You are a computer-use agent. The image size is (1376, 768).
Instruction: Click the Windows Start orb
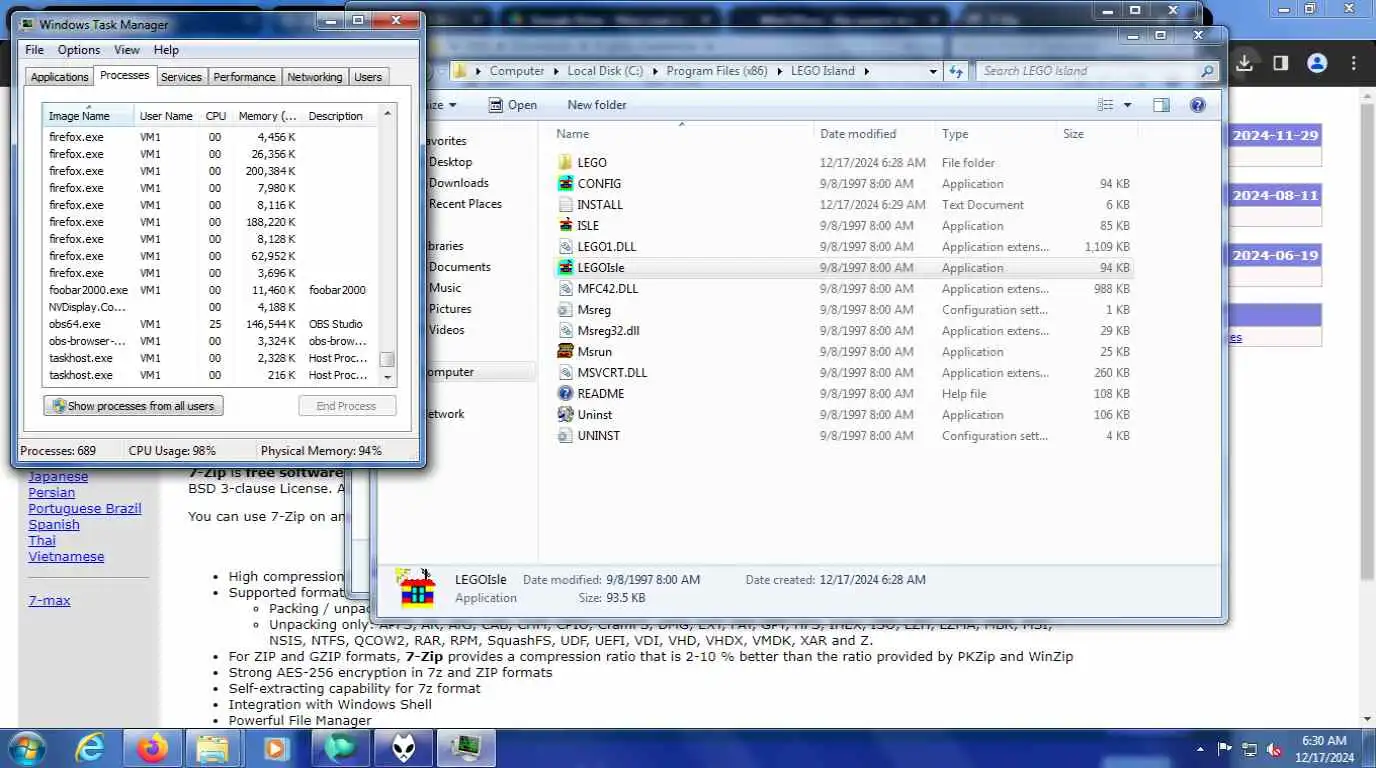[x=27, y=748]
